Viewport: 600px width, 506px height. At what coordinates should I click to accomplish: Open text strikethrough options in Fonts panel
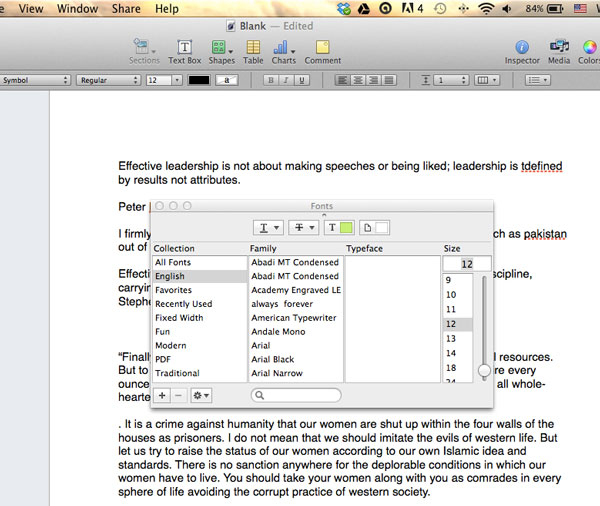coord(303,228)
